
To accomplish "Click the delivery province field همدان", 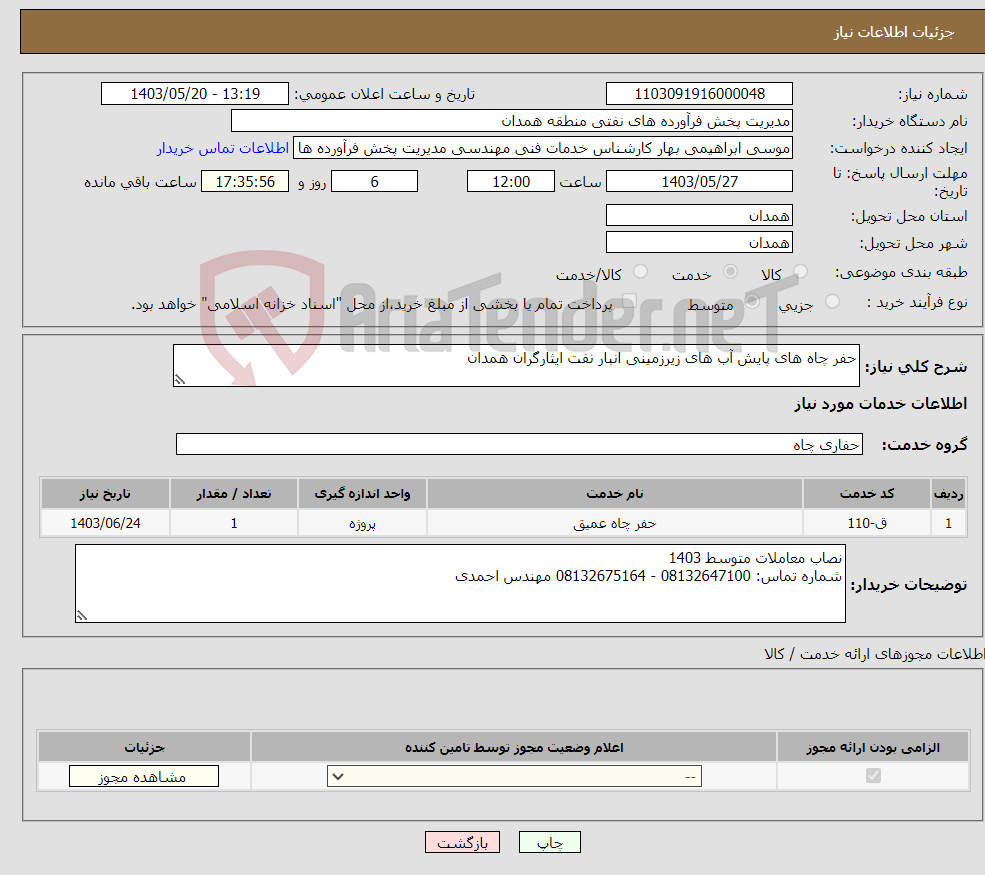I will tap(699, 215).
